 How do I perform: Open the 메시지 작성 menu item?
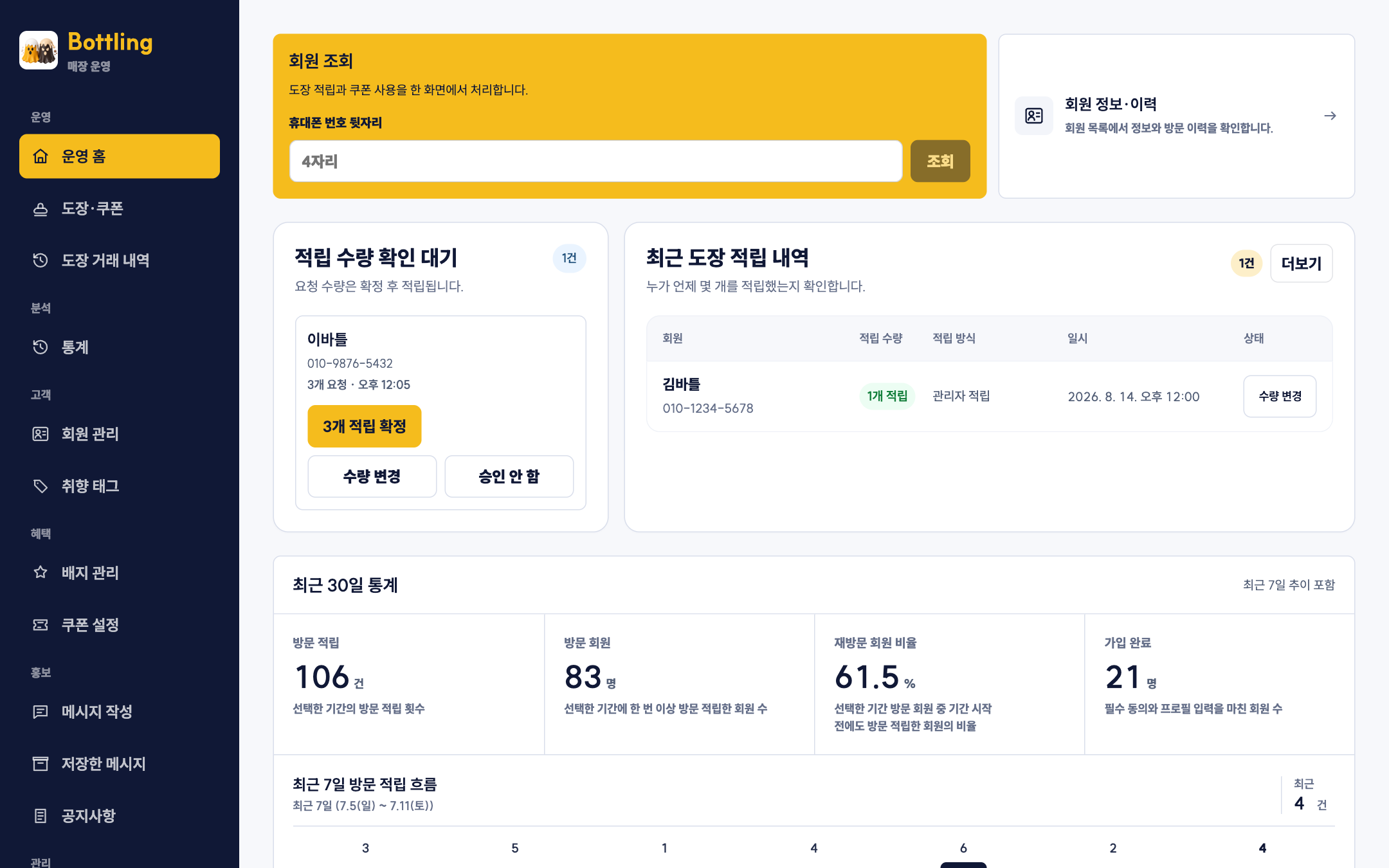click(x=120, y=712)
